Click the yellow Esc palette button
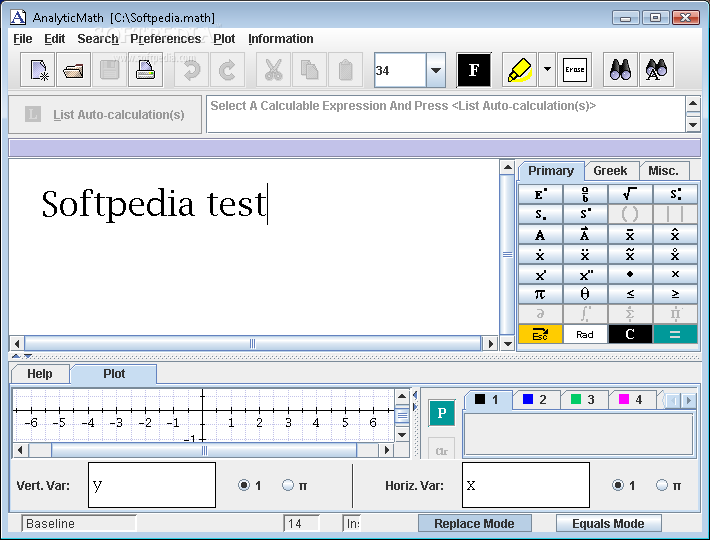Screen dimensions: 710x540 540,334
